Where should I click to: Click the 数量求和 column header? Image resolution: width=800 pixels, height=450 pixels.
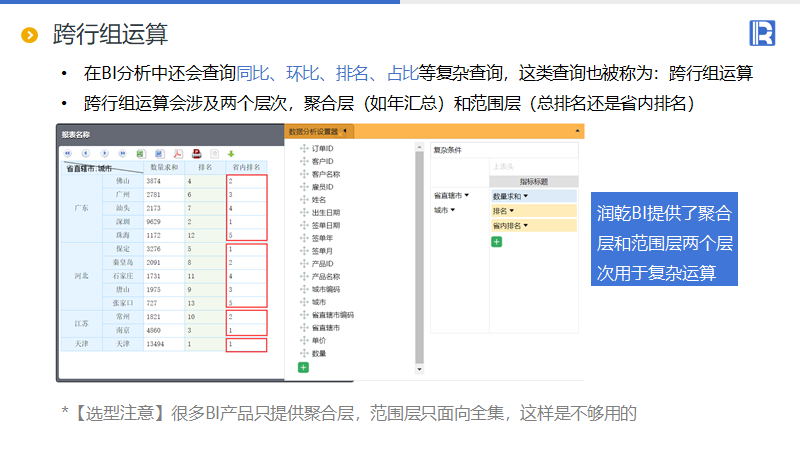coord(164,167)
